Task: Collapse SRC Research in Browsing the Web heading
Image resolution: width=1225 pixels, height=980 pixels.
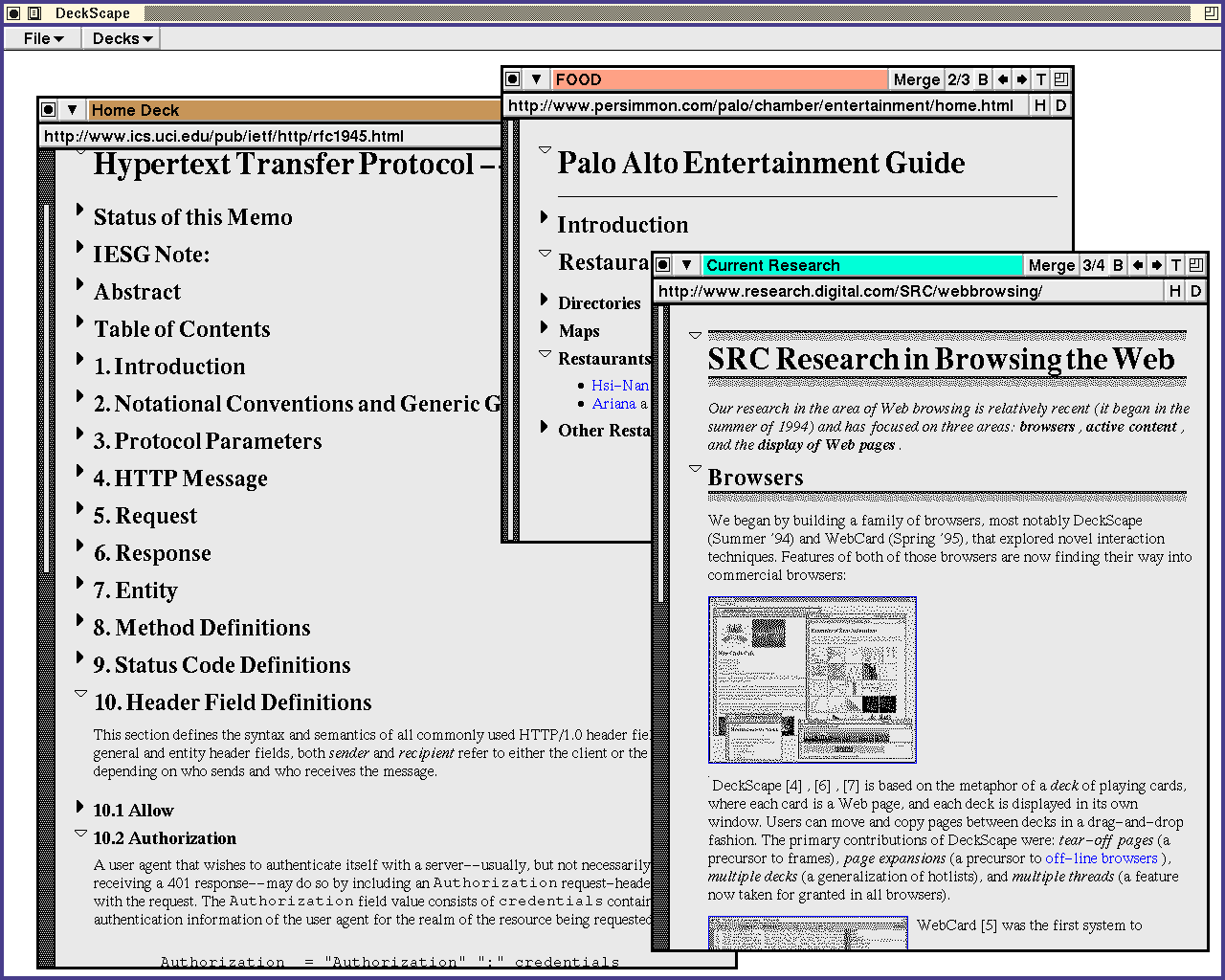Action: click(x=696, y=336)
